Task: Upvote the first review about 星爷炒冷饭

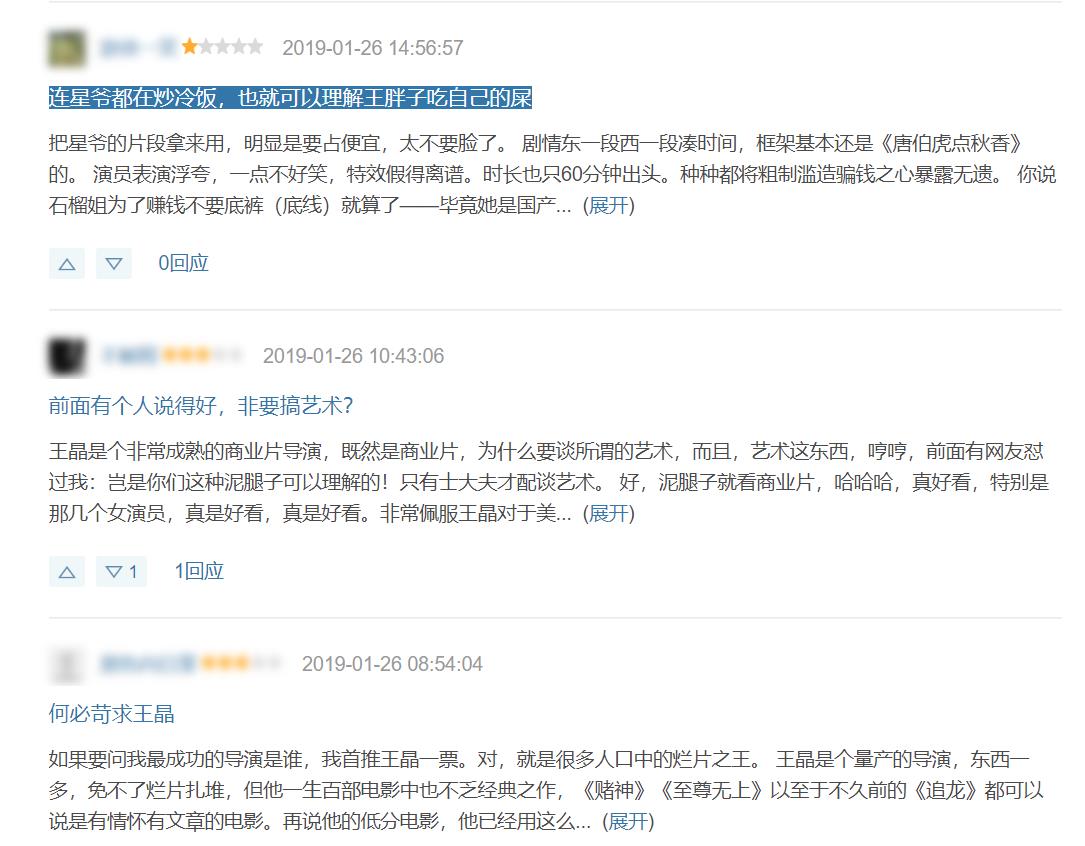Action: (x=66, y=264)
